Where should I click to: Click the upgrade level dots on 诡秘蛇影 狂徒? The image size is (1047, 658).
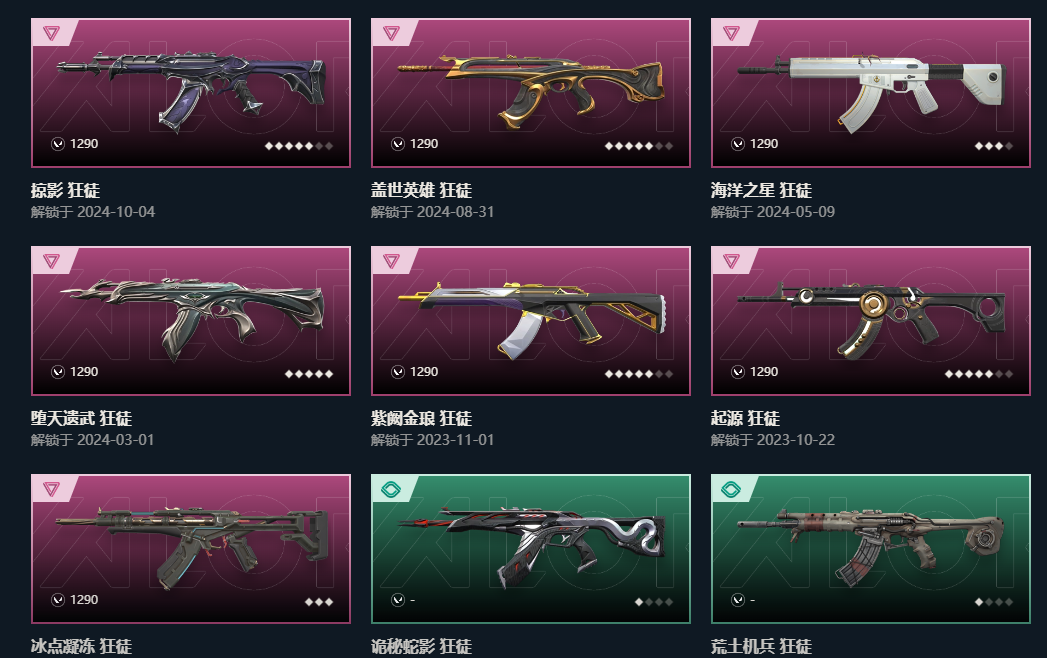(654, 602)
